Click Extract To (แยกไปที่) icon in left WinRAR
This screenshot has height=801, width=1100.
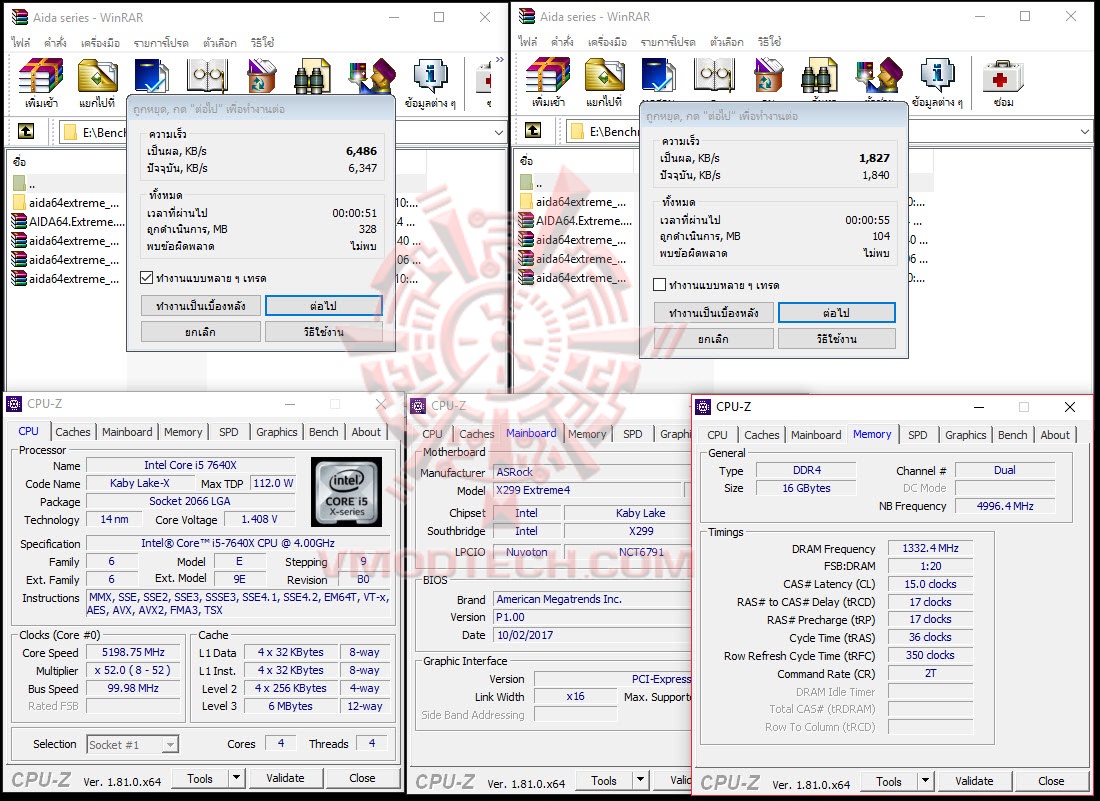[x=98, y=76]
